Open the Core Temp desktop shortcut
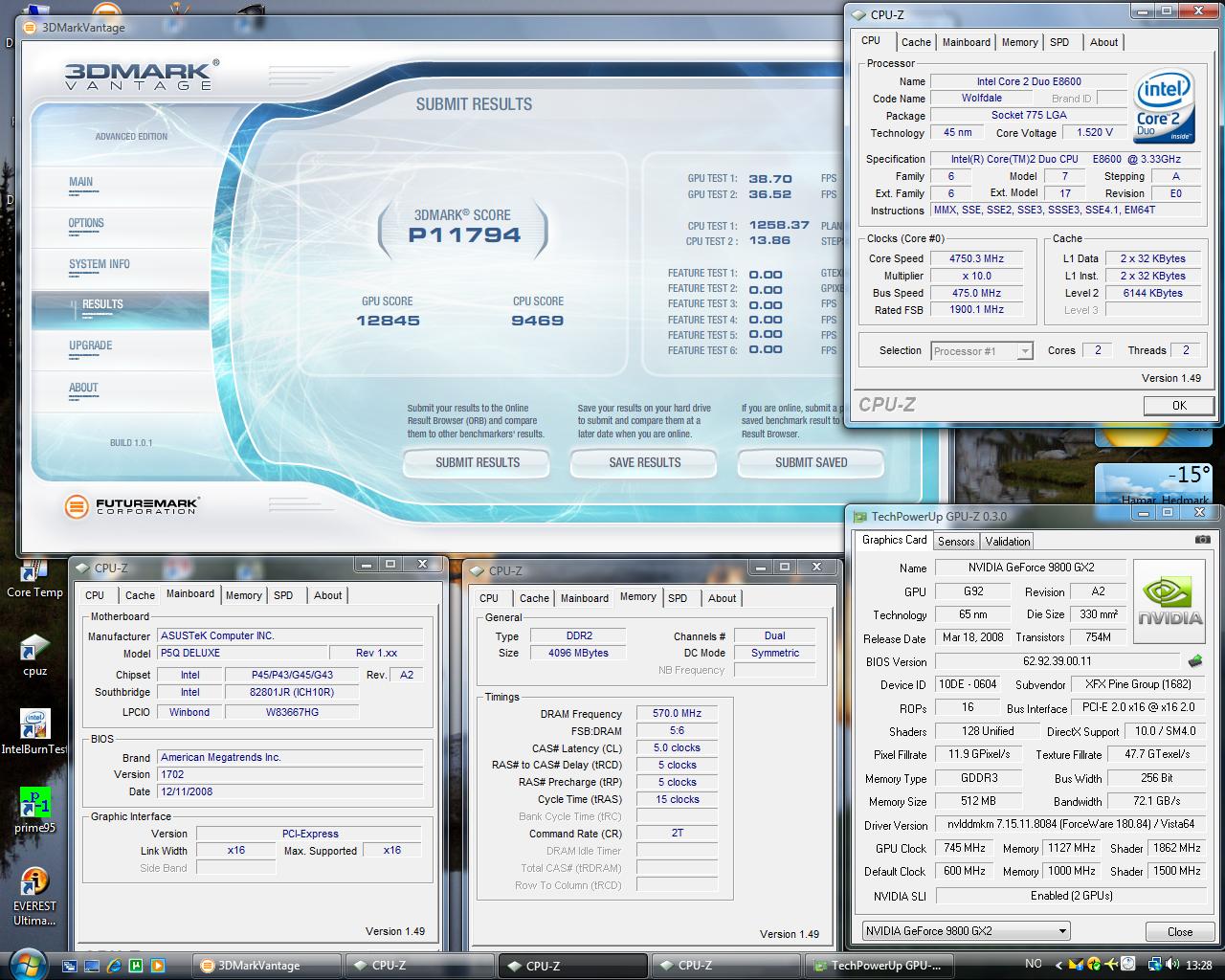 pyautogui.click(x=34, y=577)
